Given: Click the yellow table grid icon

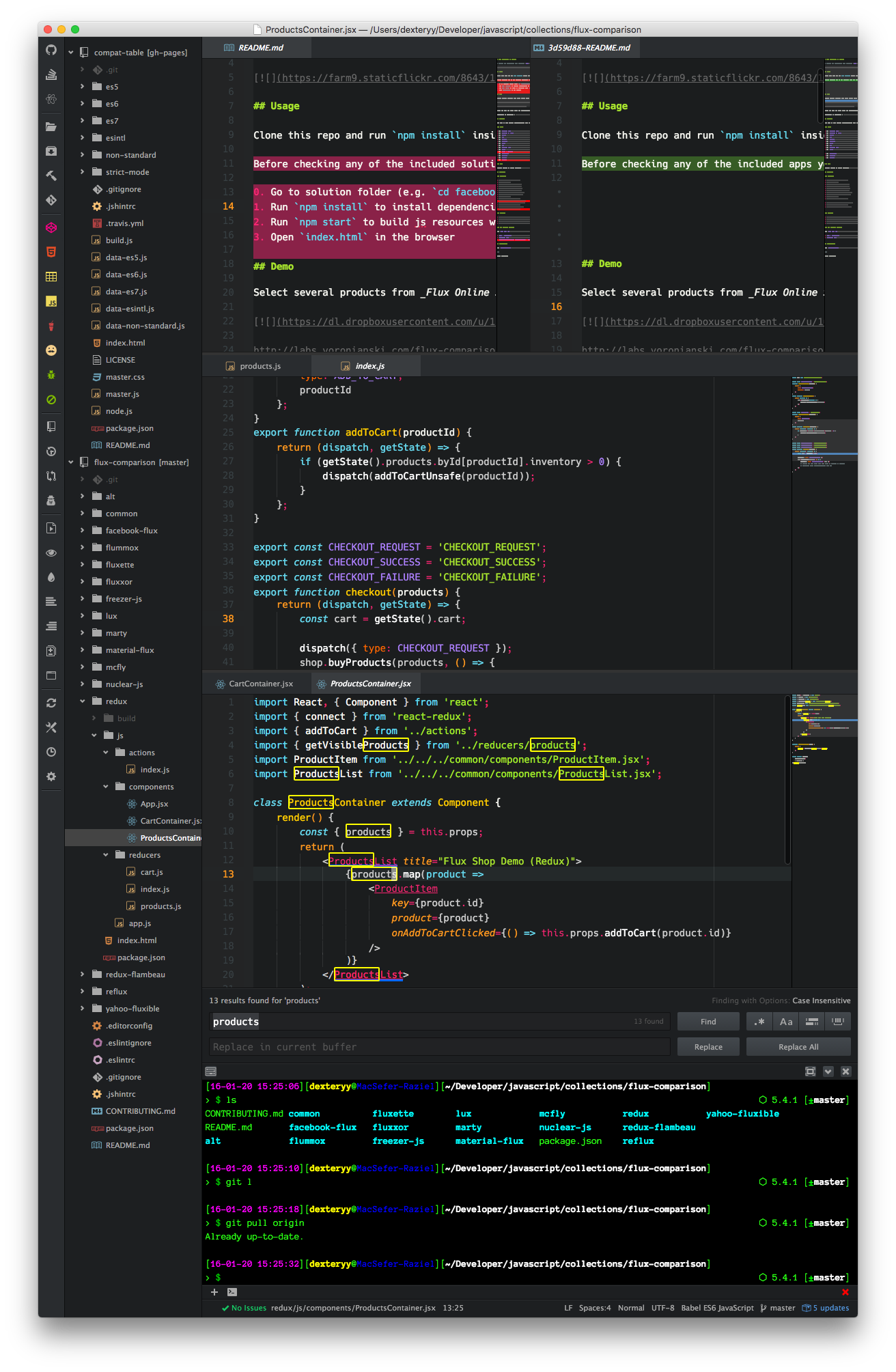Looking at the screenshot, I should 51,277.
